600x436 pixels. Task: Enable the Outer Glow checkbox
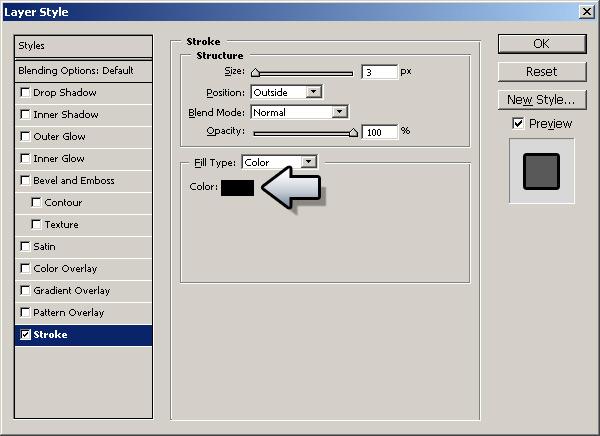(x=25, y=136)
